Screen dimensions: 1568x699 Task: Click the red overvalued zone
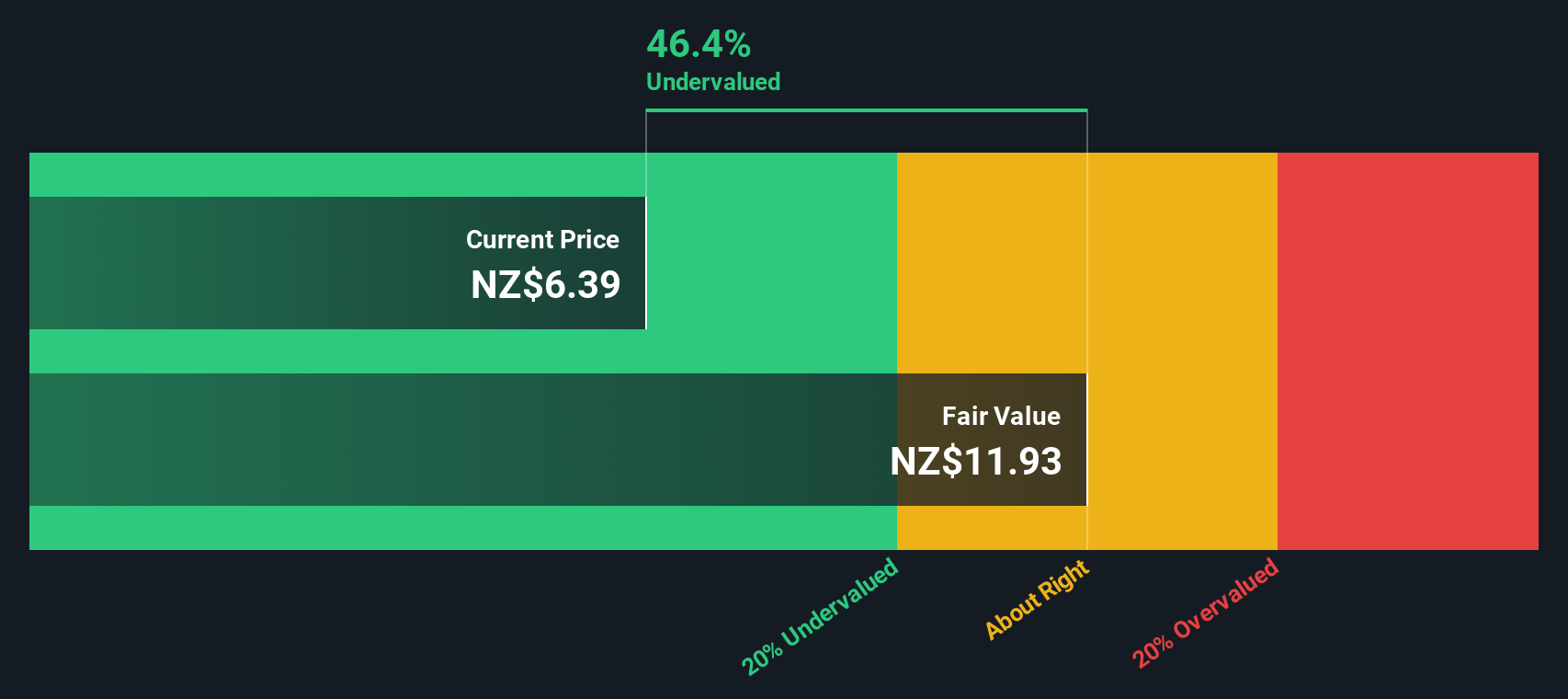coord(1407,350)
